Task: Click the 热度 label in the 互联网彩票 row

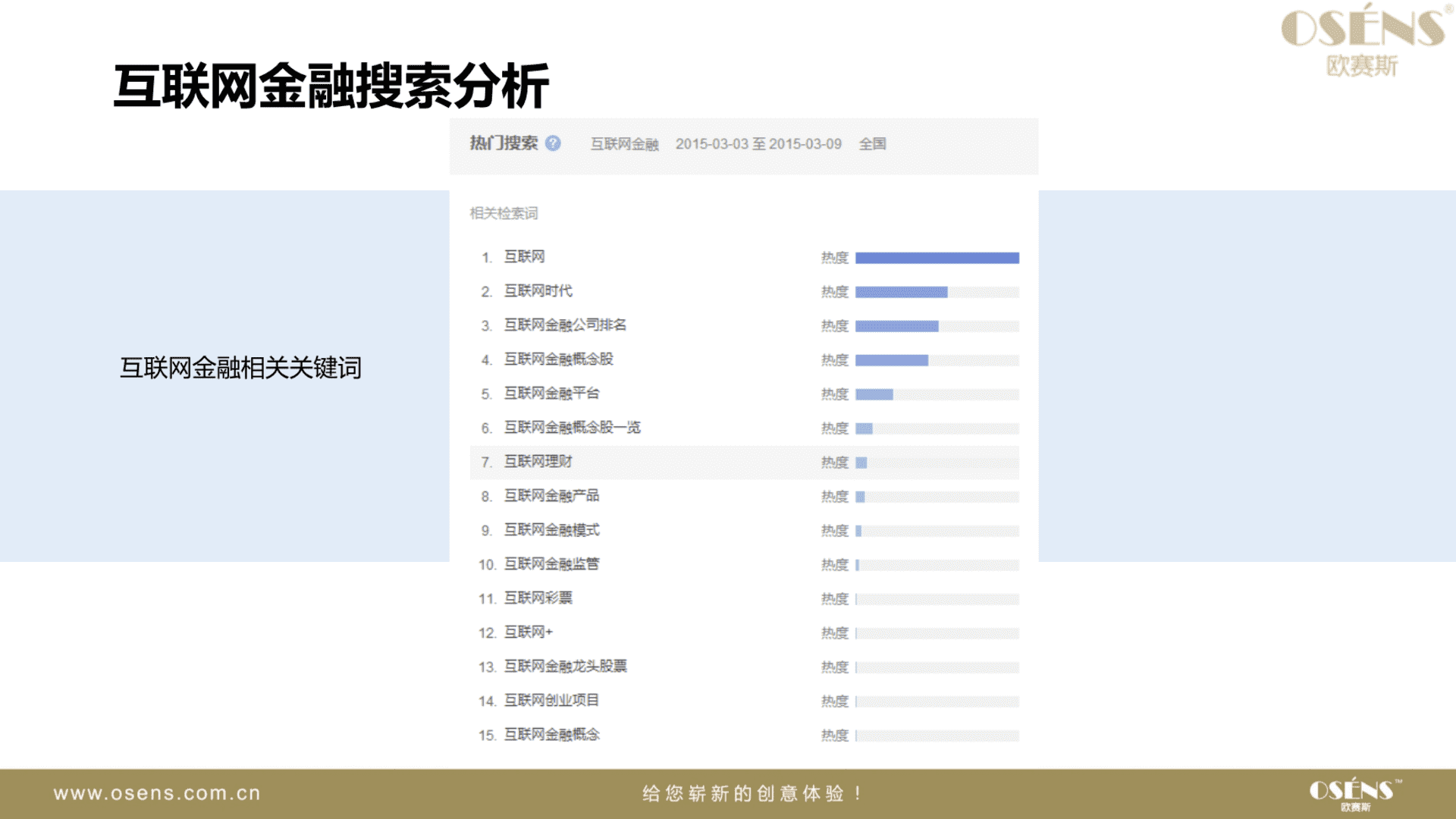Action: tap(834, 599)
